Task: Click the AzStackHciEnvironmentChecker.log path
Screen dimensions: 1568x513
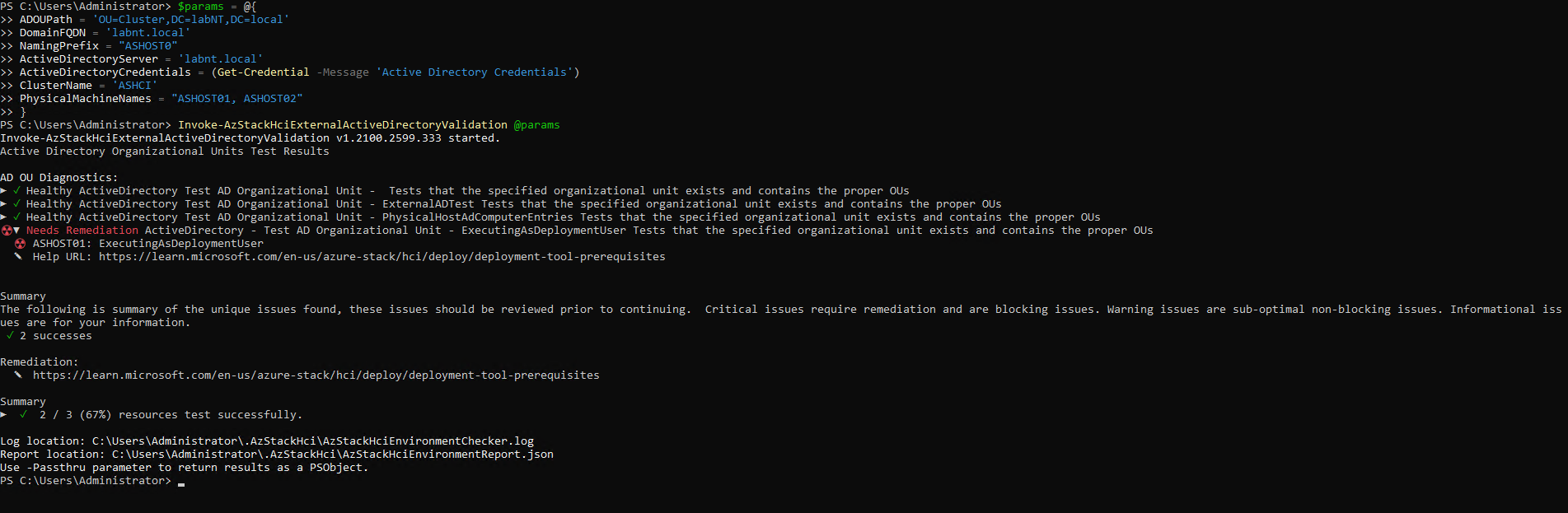Action: coord(313,441)
